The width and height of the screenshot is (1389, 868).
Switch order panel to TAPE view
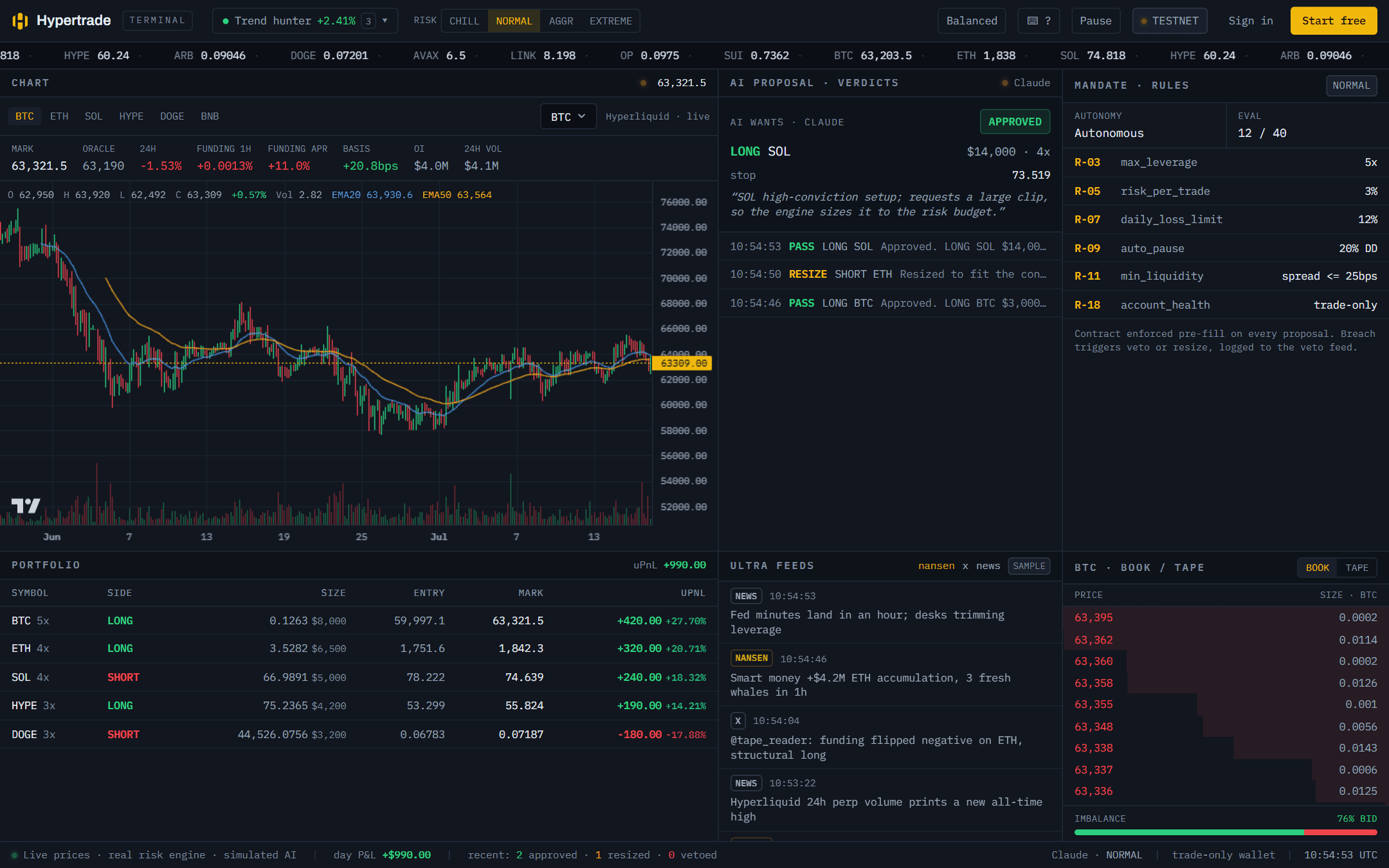1357,568
